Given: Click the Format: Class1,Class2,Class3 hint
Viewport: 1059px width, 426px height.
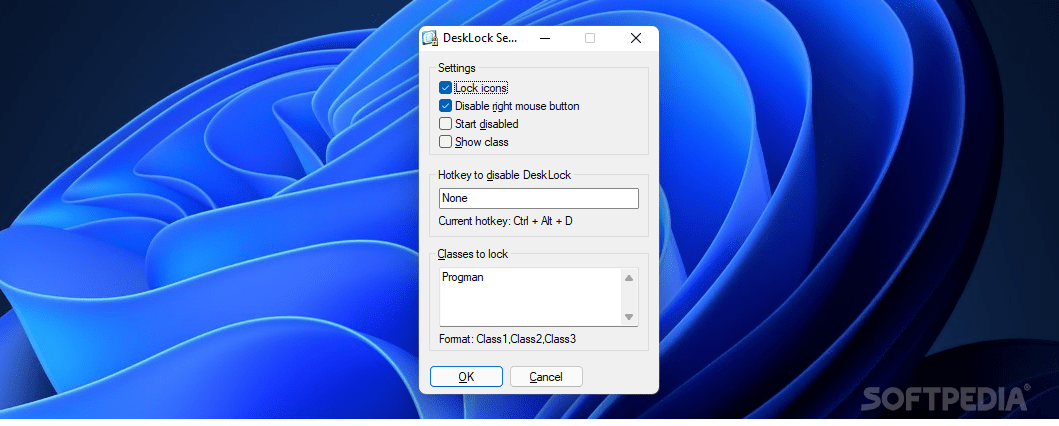Looking at the screenshot, I should [507, 339].
